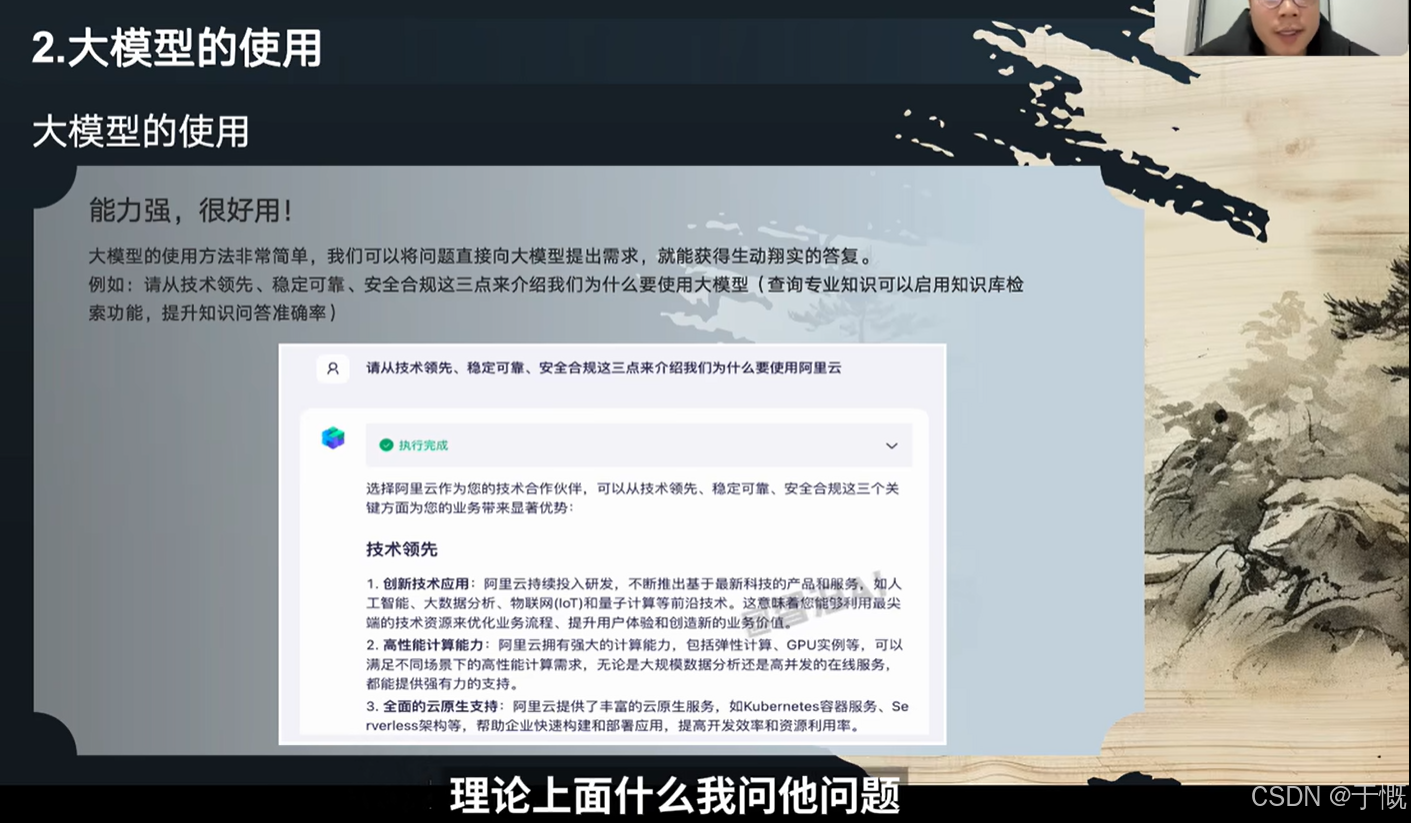This screenshot has height=823, width=1411.
Task: Click the sentence starting 选择阿里云作为您的技术合作伙伴
Action: (632, 498)
